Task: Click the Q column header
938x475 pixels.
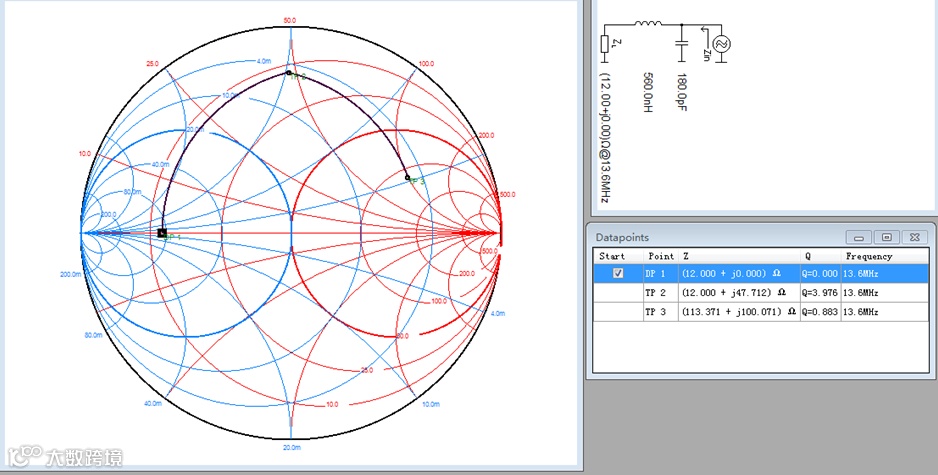Action: click(x=821, y=256)
